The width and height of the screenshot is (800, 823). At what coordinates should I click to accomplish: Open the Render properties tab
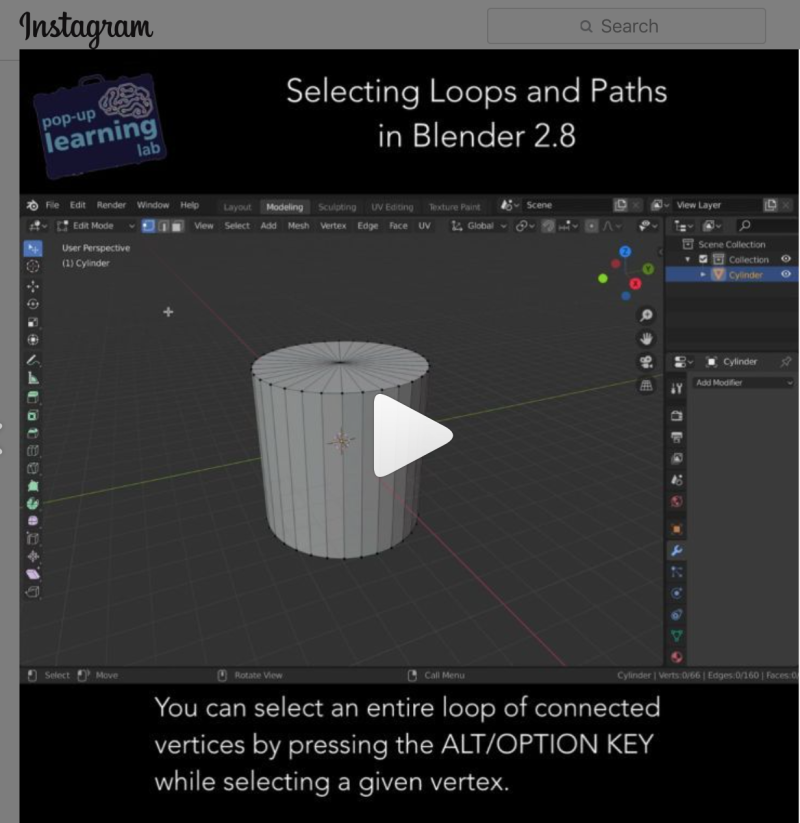coord(677,416)
